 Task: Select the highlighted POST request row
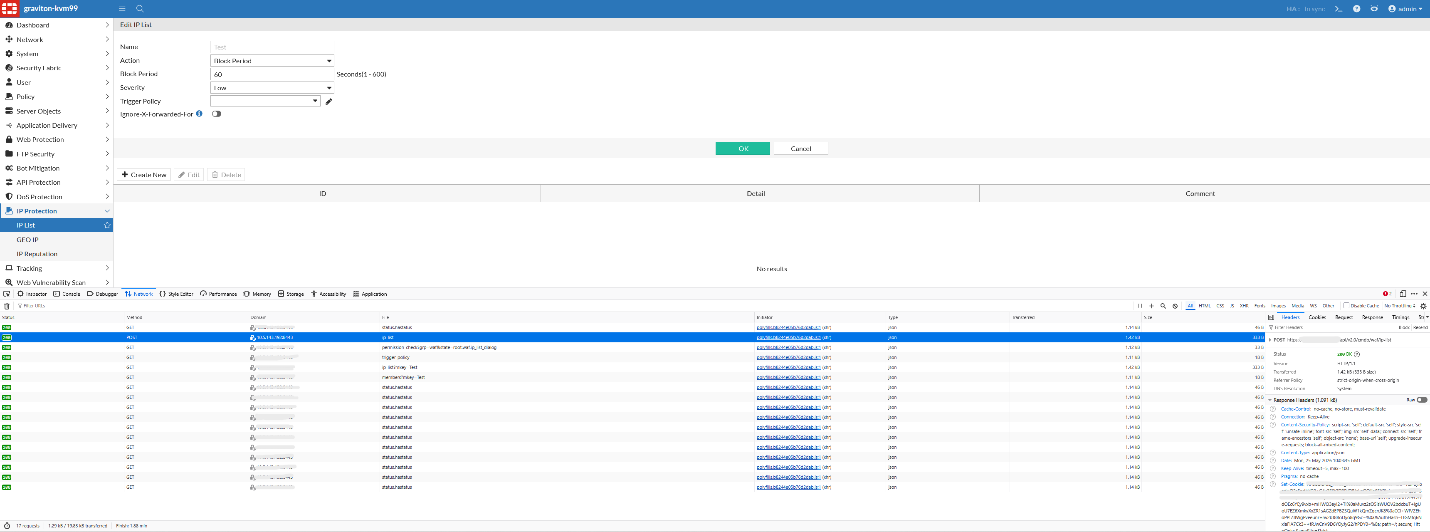click(x=633, y=338)
